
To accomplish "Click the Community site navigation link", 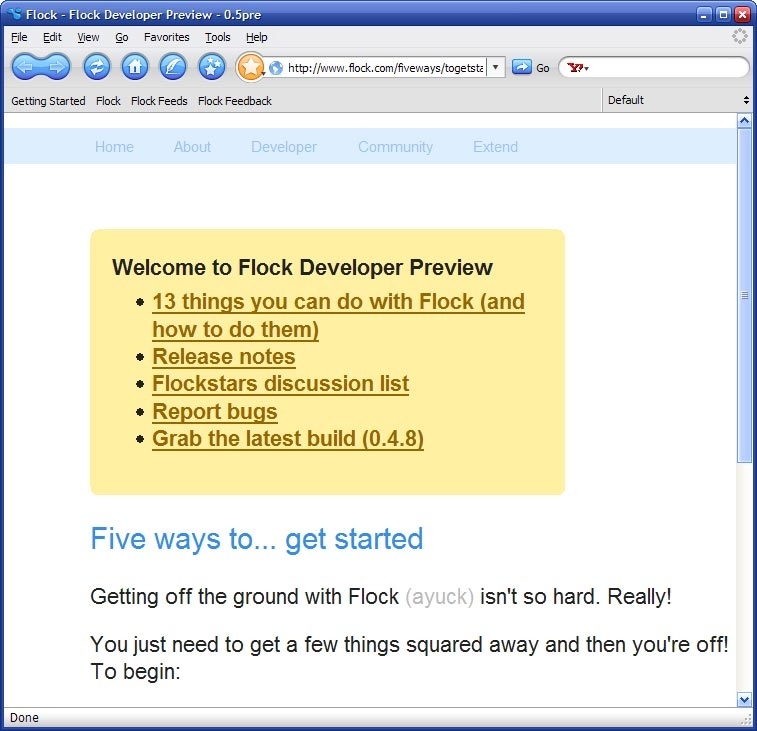I will [x=395, y=147].
